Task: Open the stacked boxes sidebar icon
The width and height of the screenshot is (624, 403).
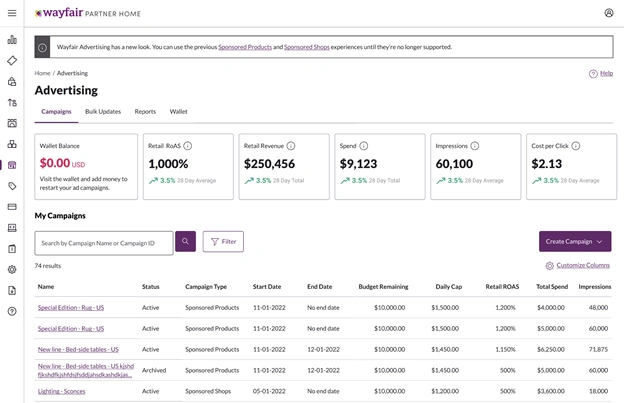Action: click(12, 144)
